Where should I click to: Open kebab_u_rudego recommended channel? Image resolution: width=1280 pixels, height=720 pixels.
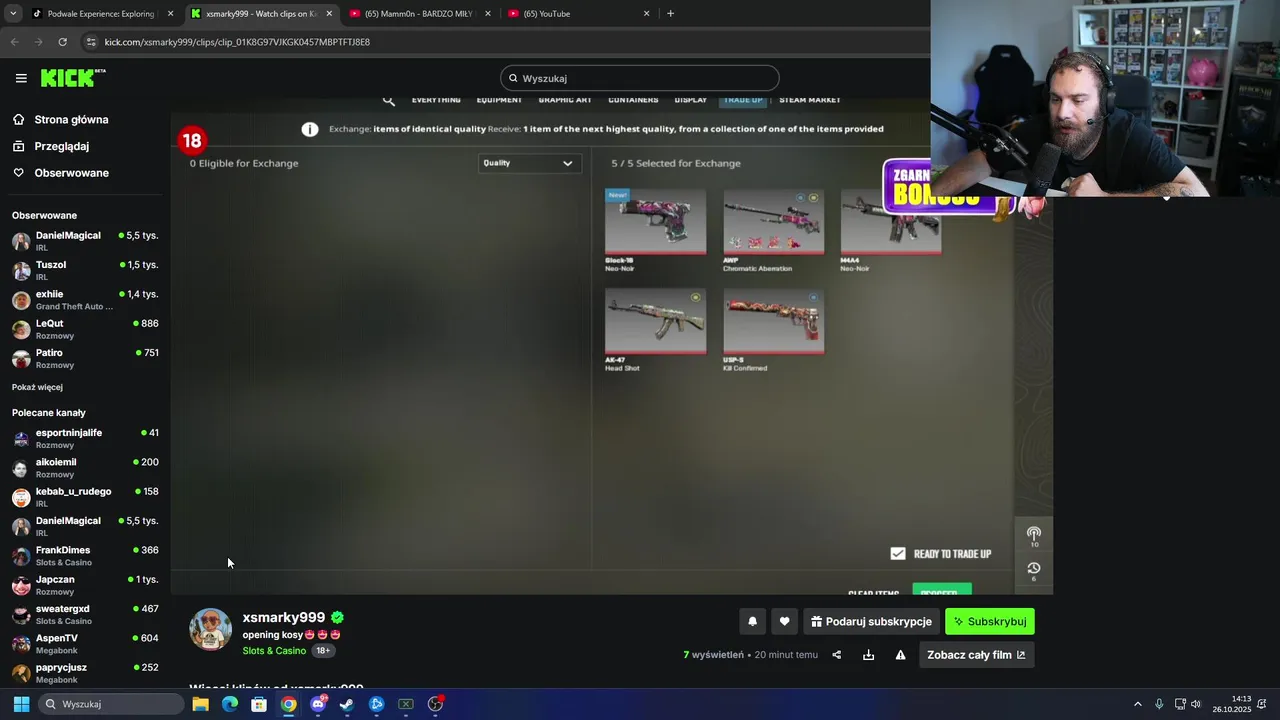[x=85, y=497]
